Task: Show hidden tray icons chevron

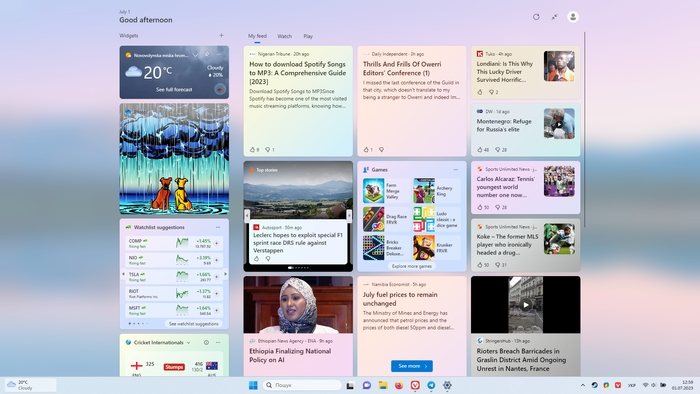Action: (x=583, y=385)
